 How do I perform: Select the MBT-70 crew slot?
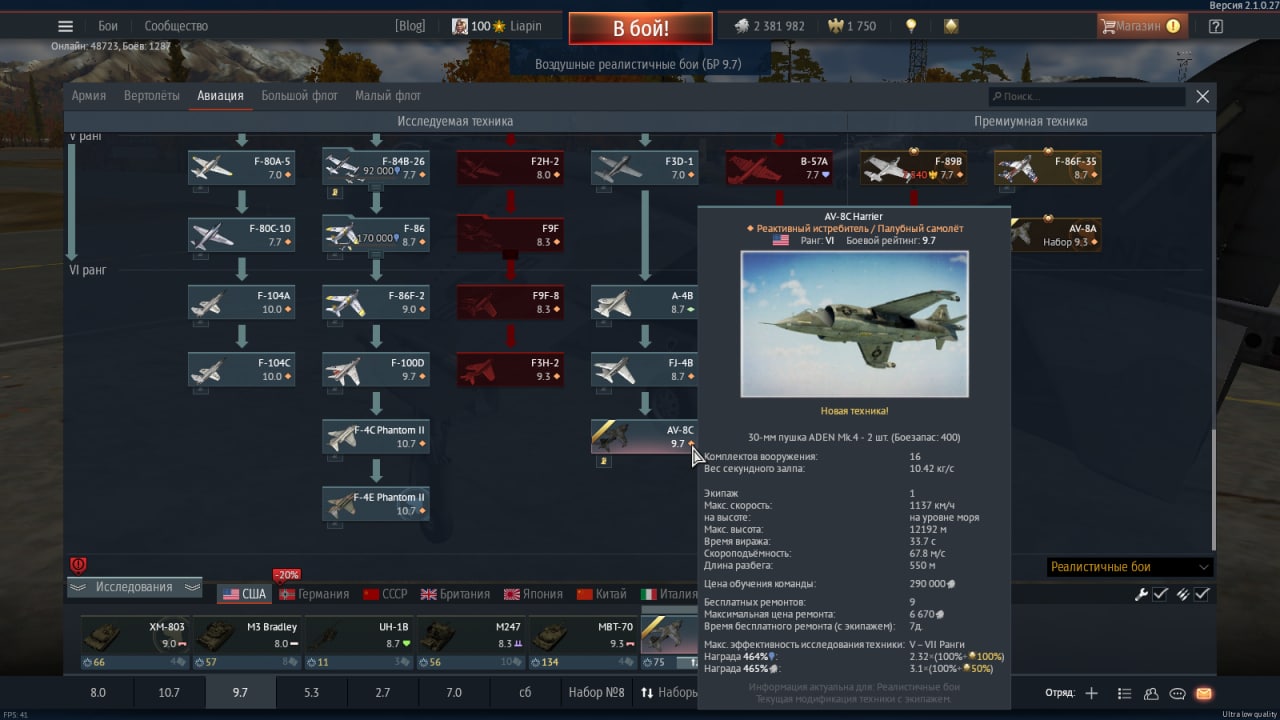click(x=582, y=642)
